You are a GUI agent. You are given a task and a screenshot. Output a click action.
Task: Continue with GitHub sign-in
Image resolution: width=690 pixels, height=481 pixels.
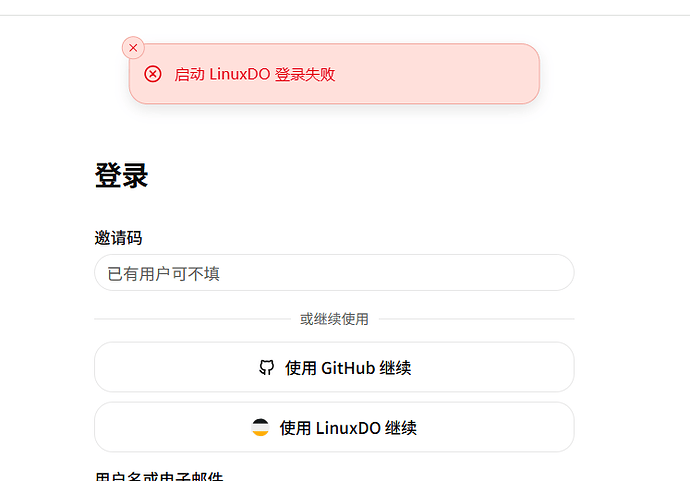pos(334,367)
